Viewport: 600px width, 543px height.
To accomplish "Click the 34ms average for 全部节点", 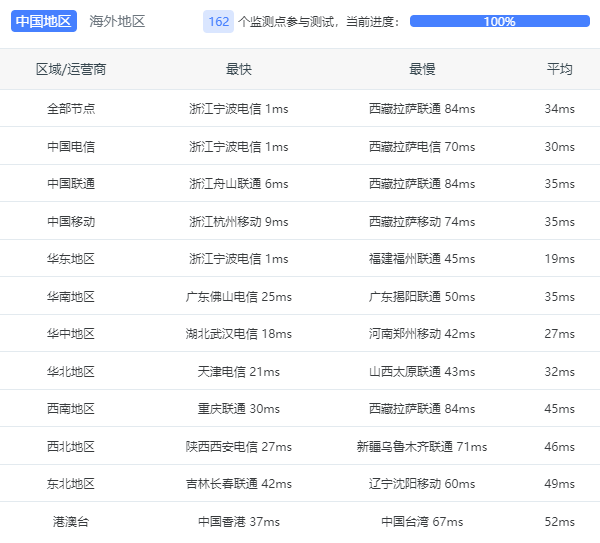I will [x=559, y=109].
